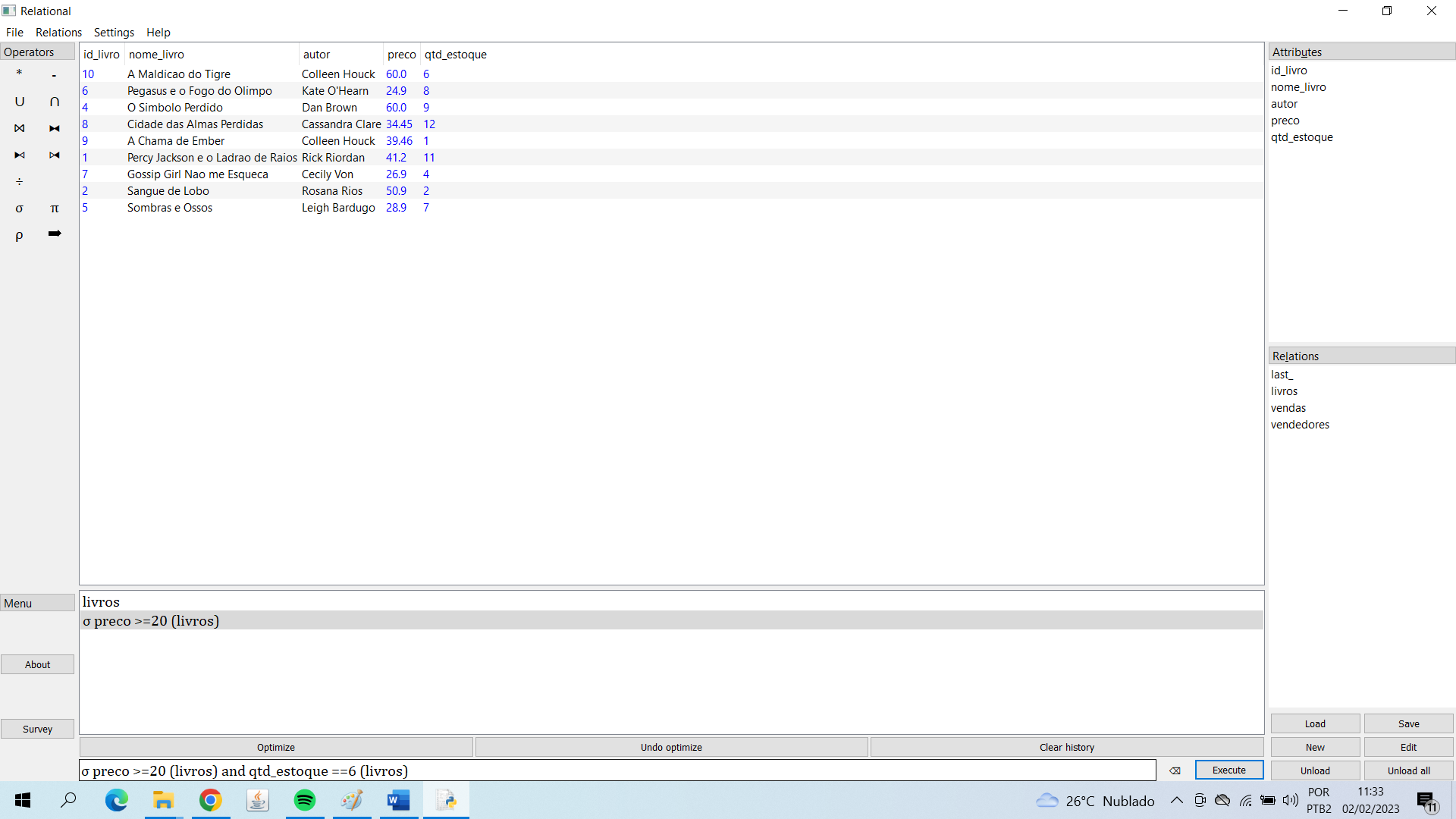The image size is (1456, 819).
Task: Insert the filled bowtie join operator
Action: [54, 128]
